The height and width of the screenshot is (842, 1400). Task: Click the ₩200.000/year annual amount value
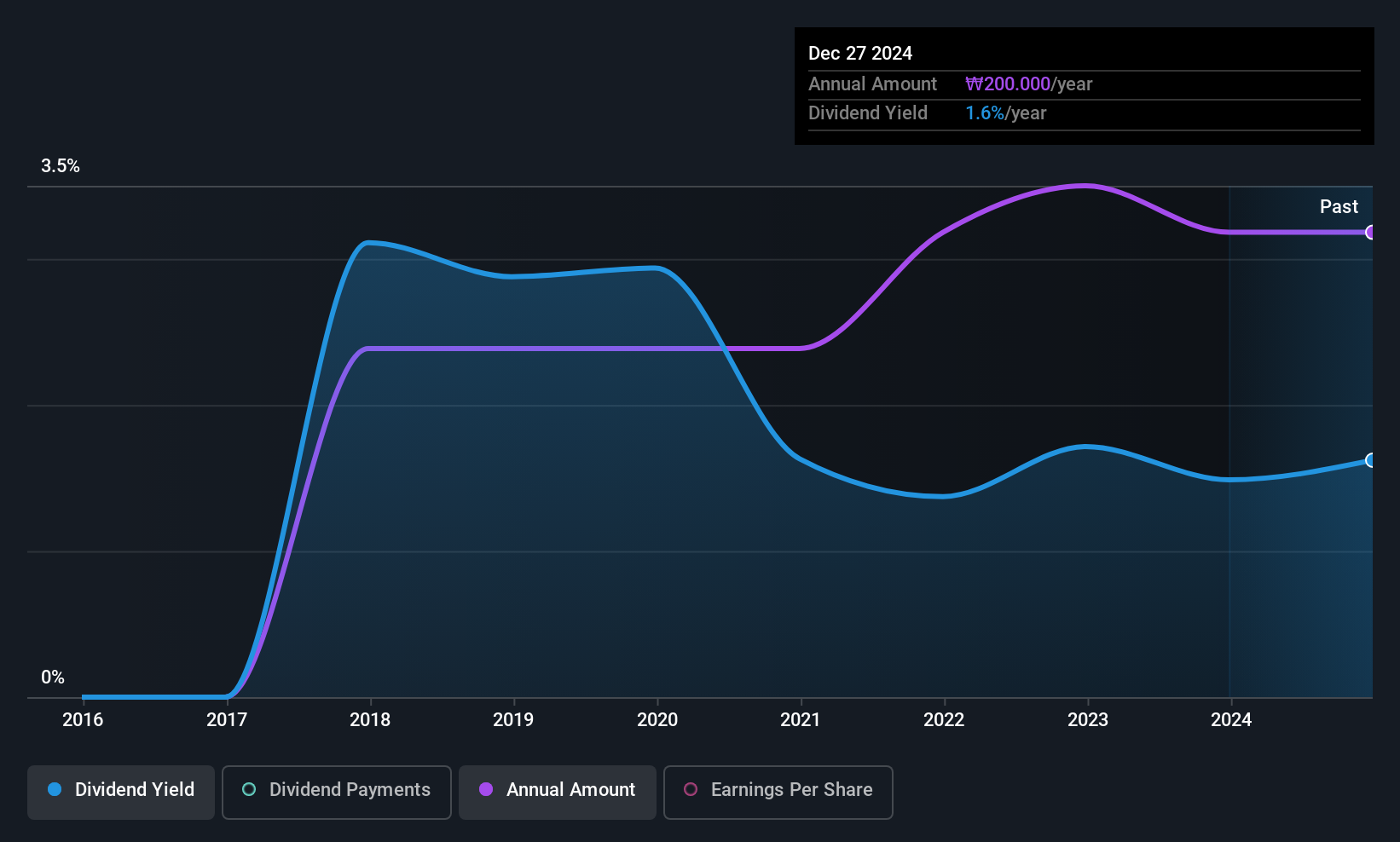tap(1028, 84)
